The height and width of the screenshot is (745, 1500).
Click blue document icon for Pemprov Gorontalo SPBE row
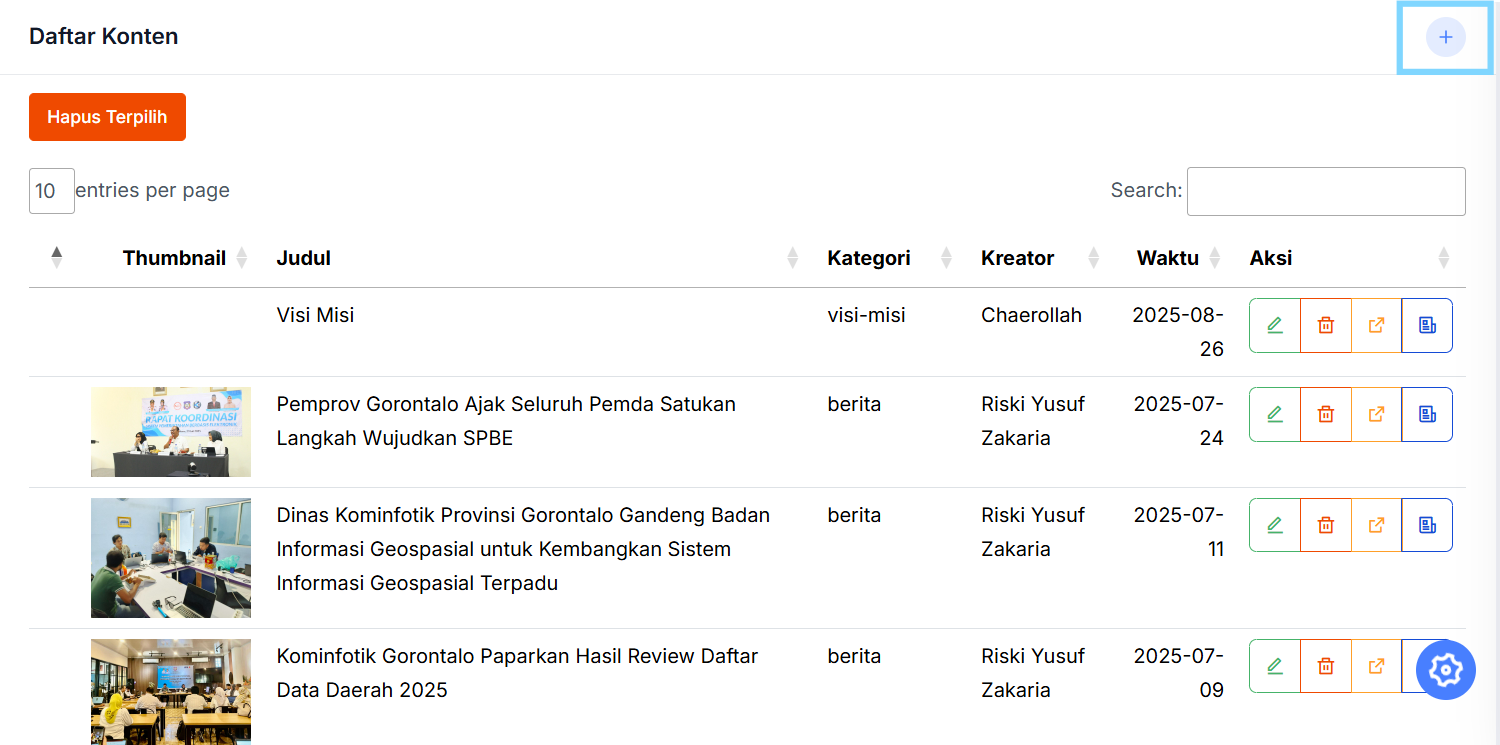click(1427, 414)
